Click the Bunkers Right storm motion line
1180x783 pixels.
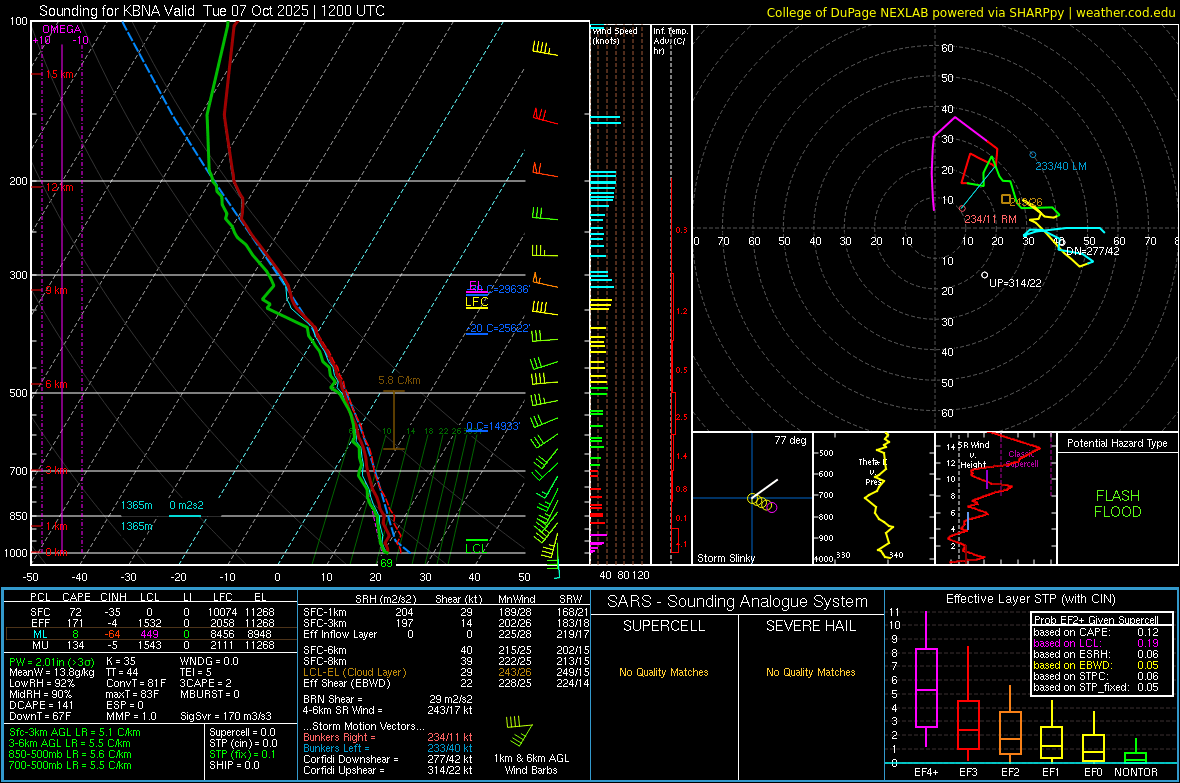pos(388,737)
